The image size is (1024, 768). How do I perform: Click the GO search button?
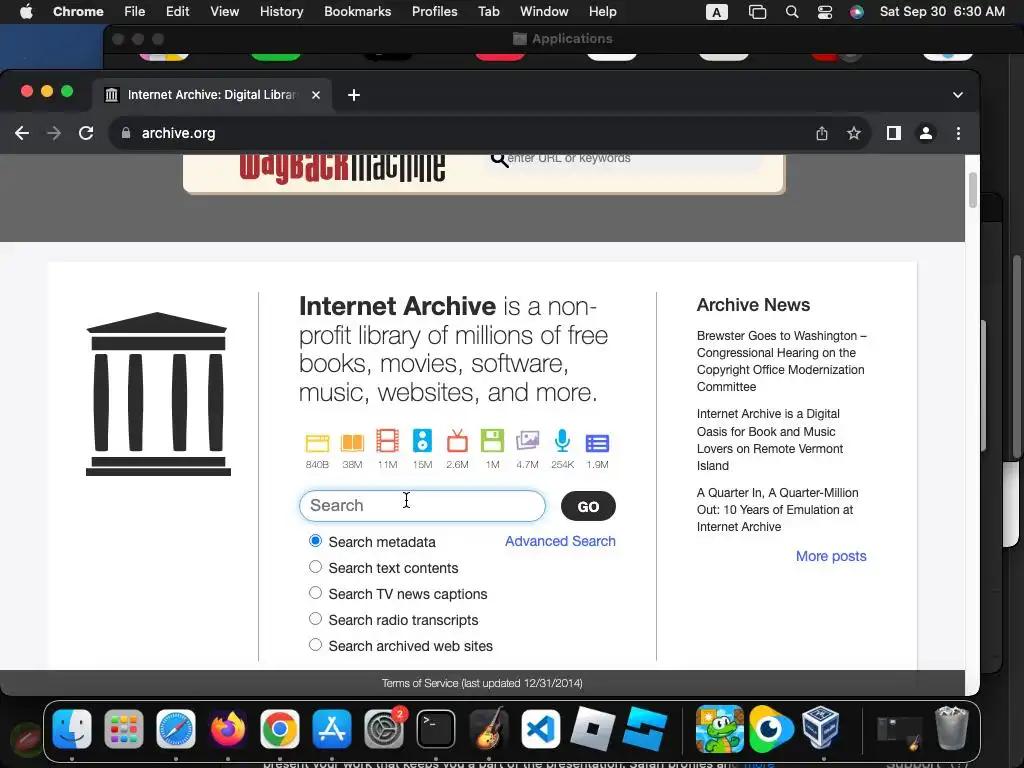click(x=588, y=506)
